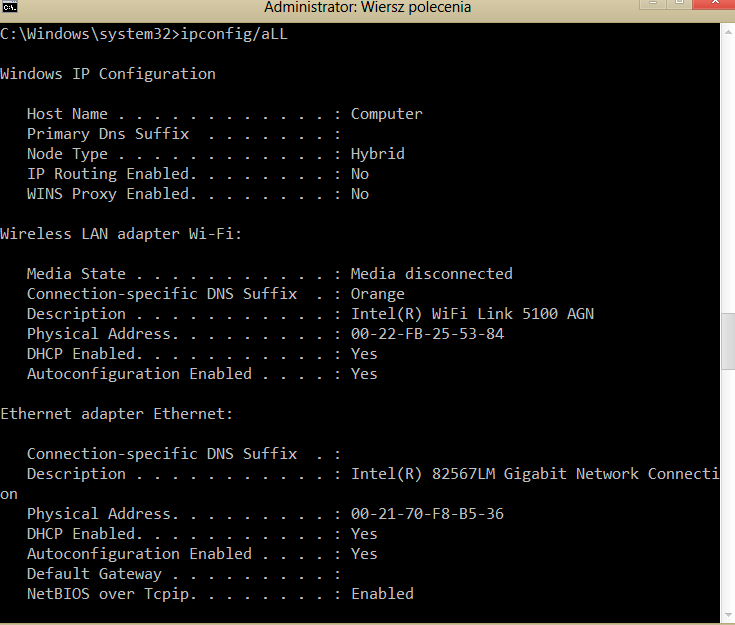Image resolution: width=735 pixels, height=625 pixels.
Task: Click the 'Administrator: Wiersz polecenia' title bar
Action: pos(367,7)
